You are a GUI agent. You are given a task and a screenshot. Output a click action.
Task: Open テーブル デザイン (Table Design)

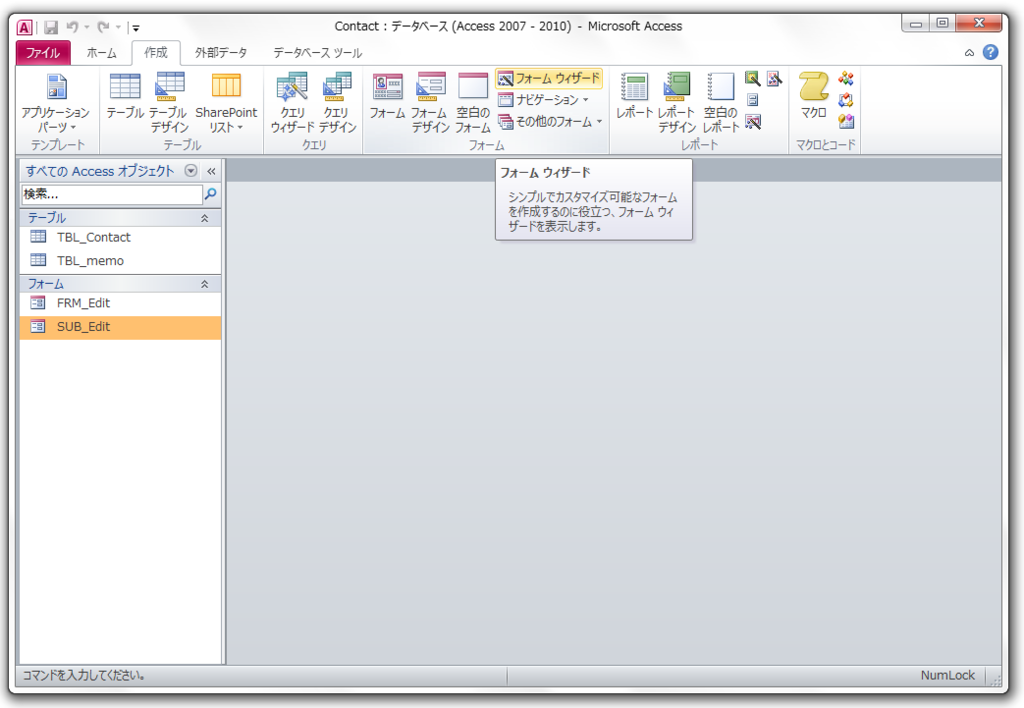click(x=169, y=103)
